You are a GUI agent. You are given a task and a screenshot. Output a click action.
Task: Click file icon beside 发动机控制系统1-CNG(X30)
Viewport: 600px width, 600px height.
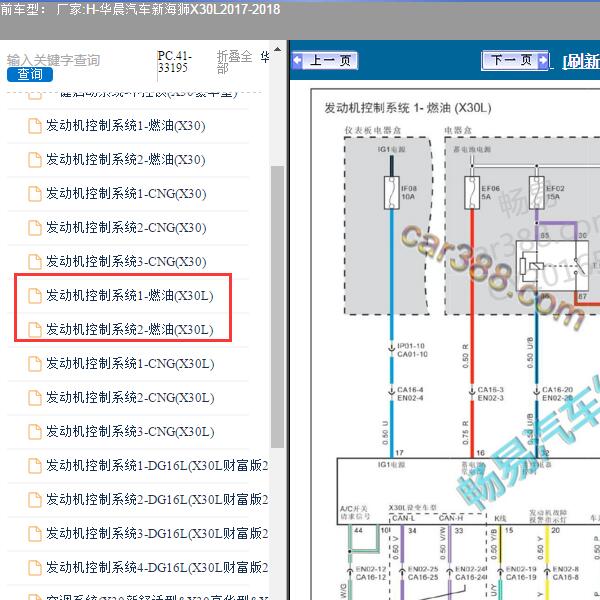[35, 194]
